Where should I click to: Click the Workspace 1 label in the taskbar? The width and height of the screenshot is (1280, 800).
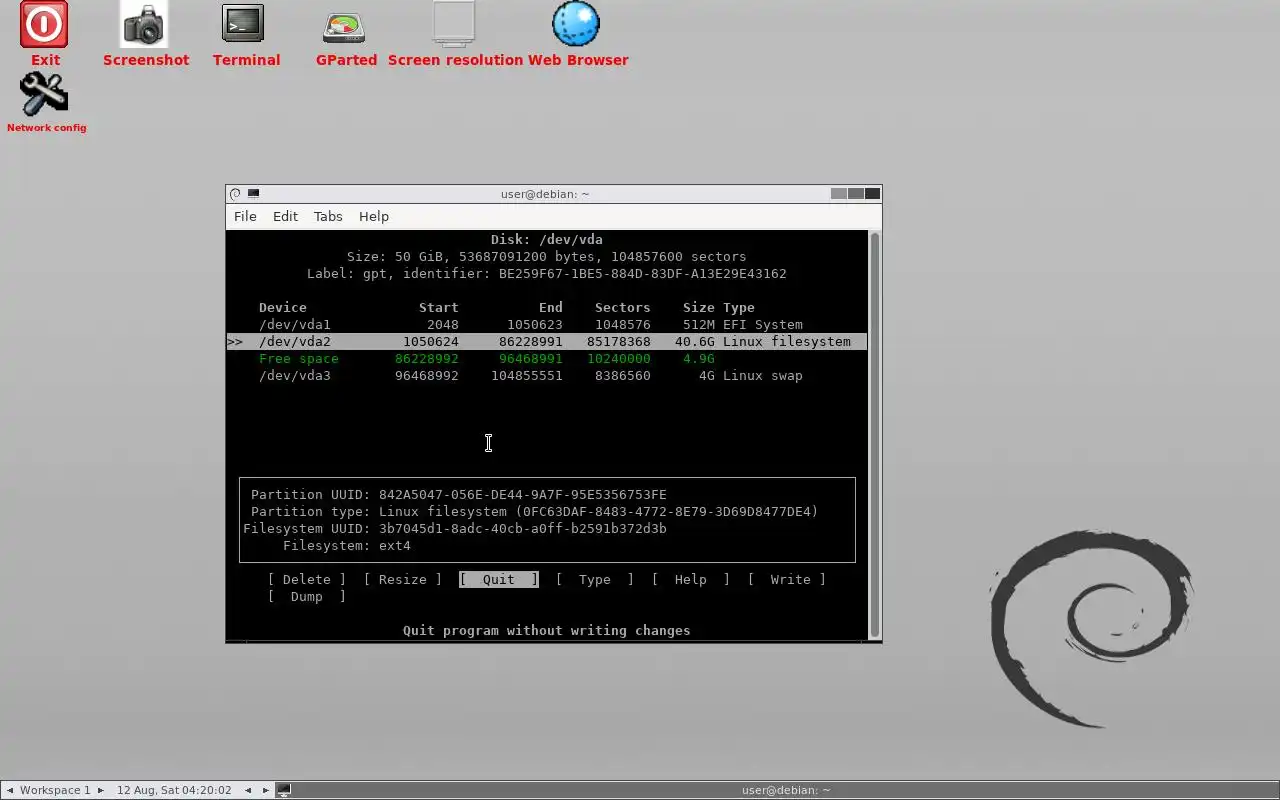[55, 790]
